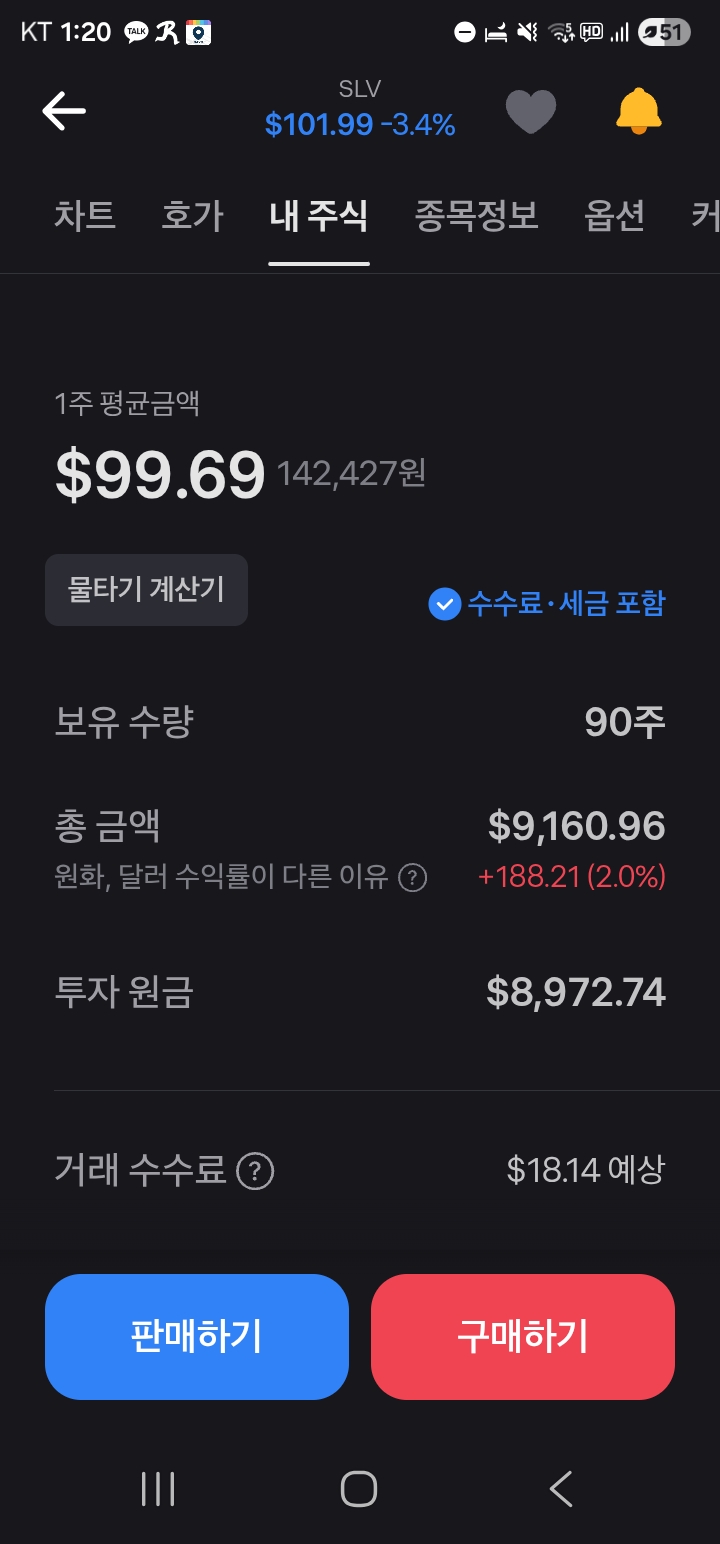Select the 내 주식 tab
The width and height of the screenshot is (720, 1544).
point(319,216)
